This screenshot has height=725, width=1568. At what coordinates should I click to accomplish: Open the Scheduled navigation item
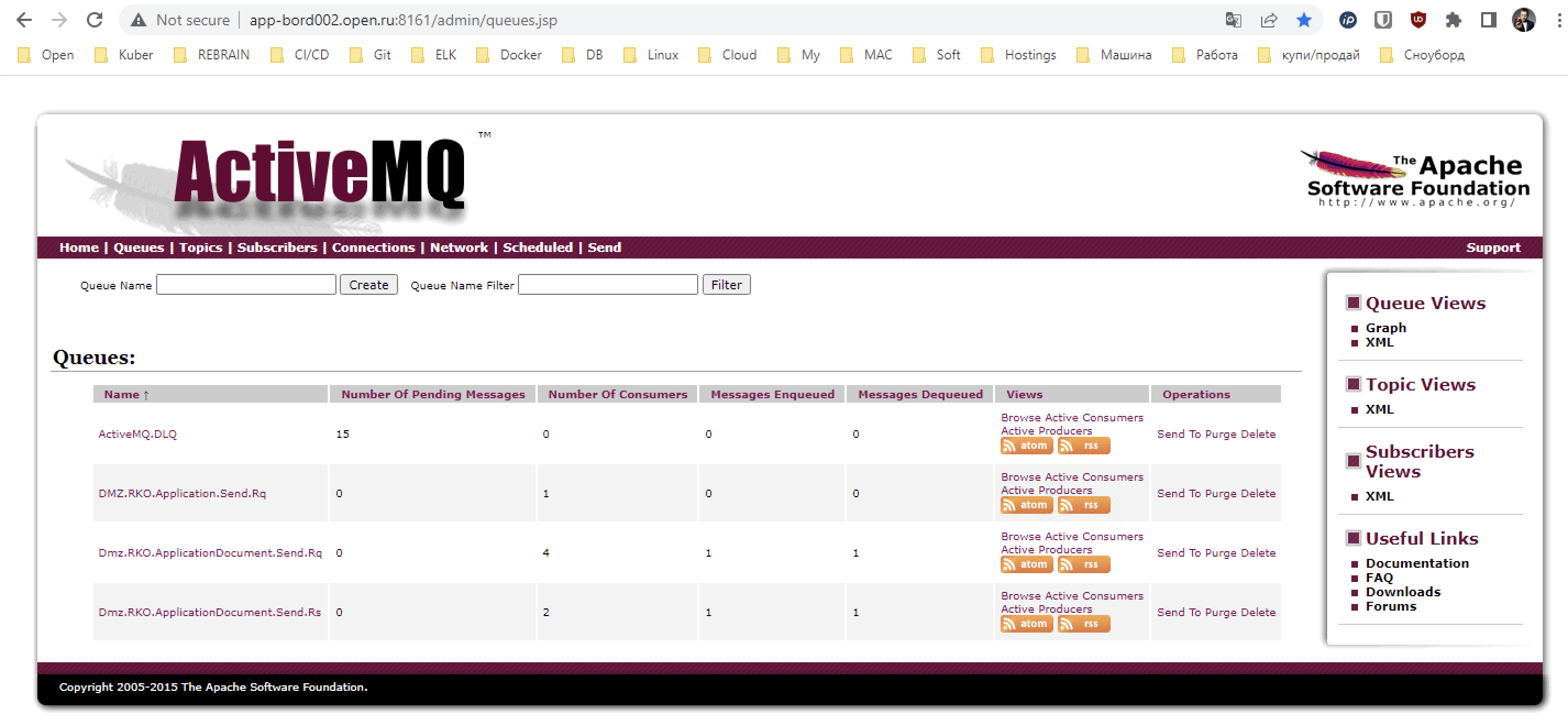pos(538,248)
